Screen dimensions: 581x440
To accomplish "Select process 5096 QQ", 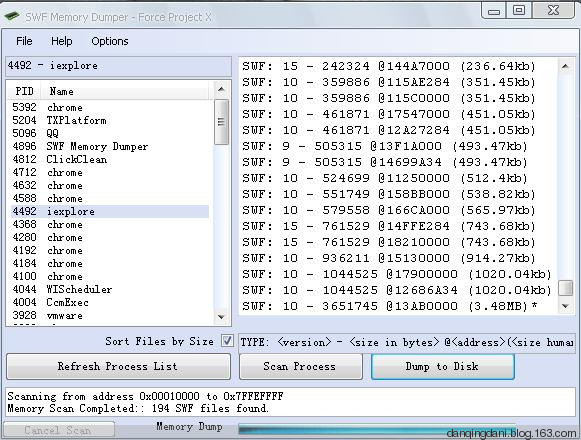I will 110,133.
